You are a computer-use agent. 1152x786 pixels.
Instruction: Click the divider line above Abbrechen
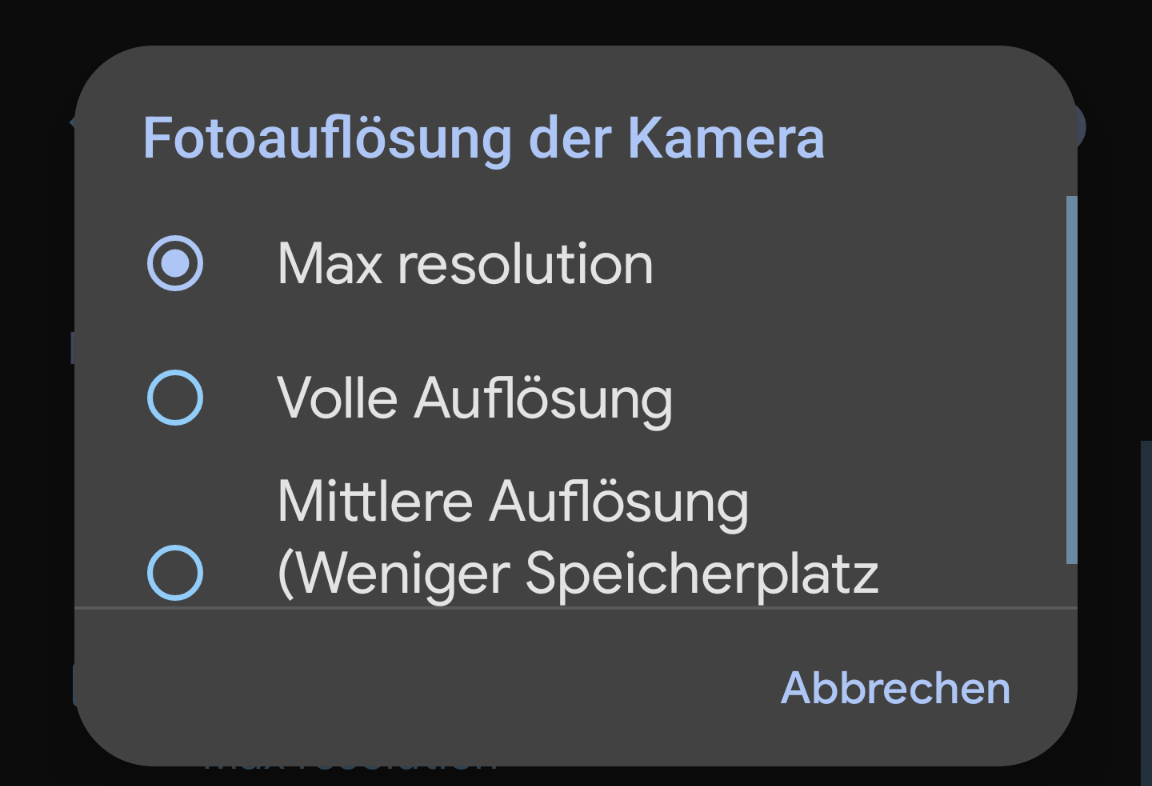(575, 607)
